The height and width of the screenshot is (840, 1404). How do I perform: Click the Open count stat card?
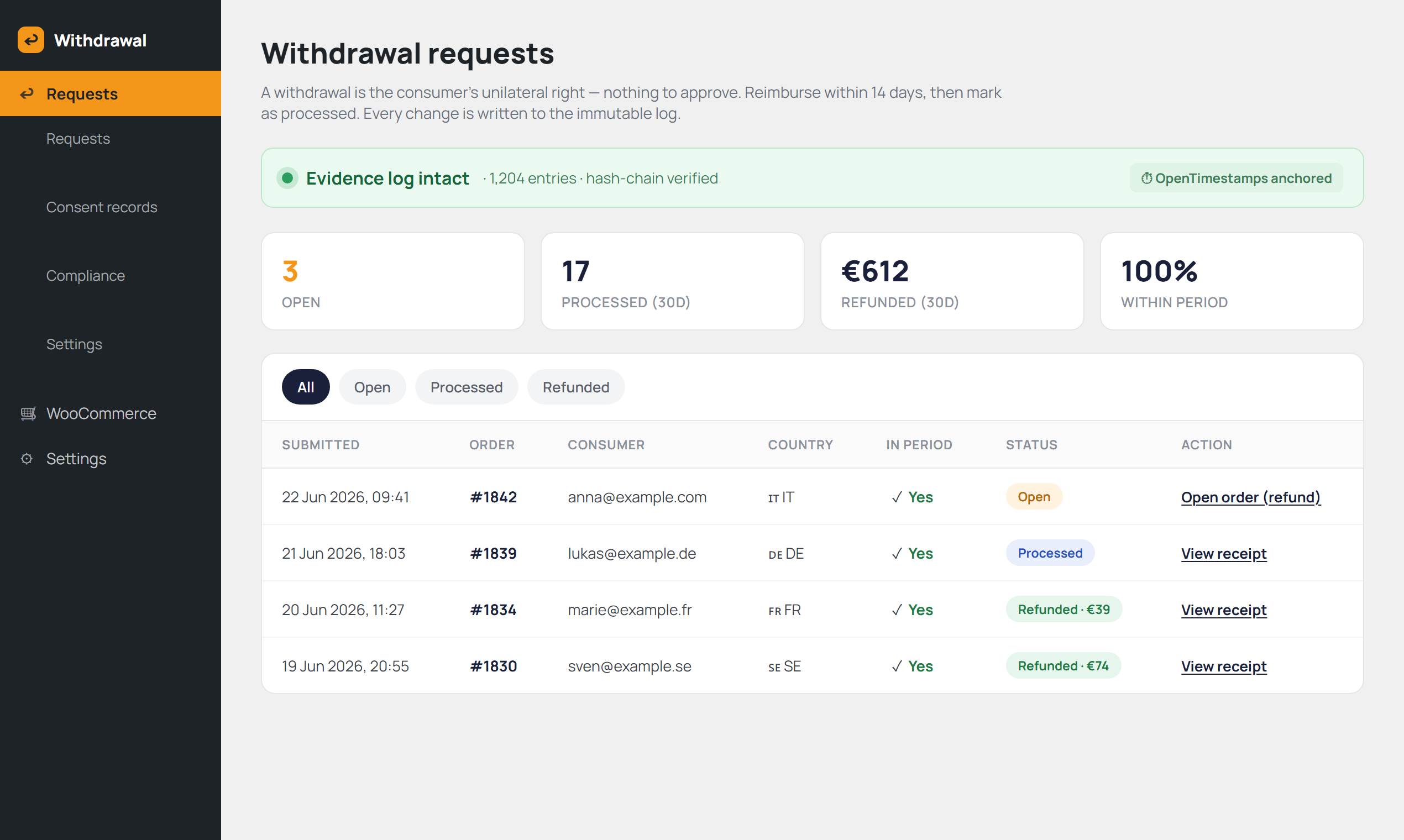(393, 281)
